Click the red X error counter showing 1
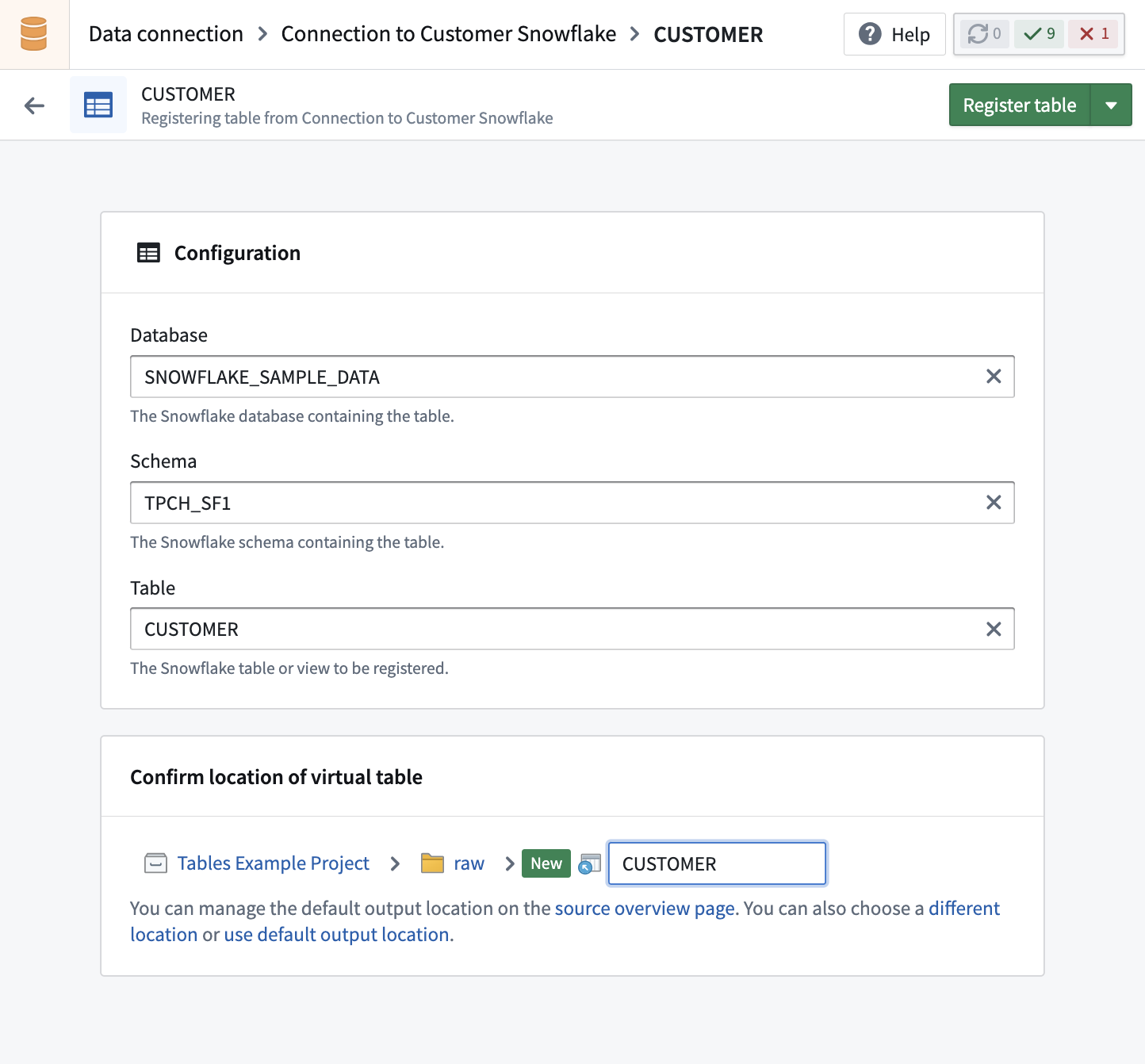Screen dimensions: 1145x1064 click(1093, 34)
